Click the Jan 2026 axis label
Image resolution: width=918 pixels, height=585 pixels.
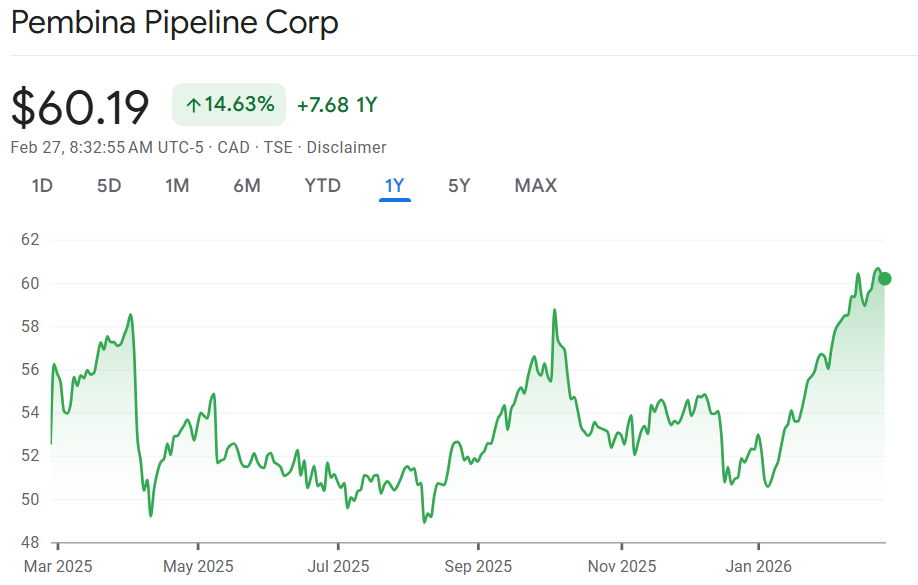(758, 566)
